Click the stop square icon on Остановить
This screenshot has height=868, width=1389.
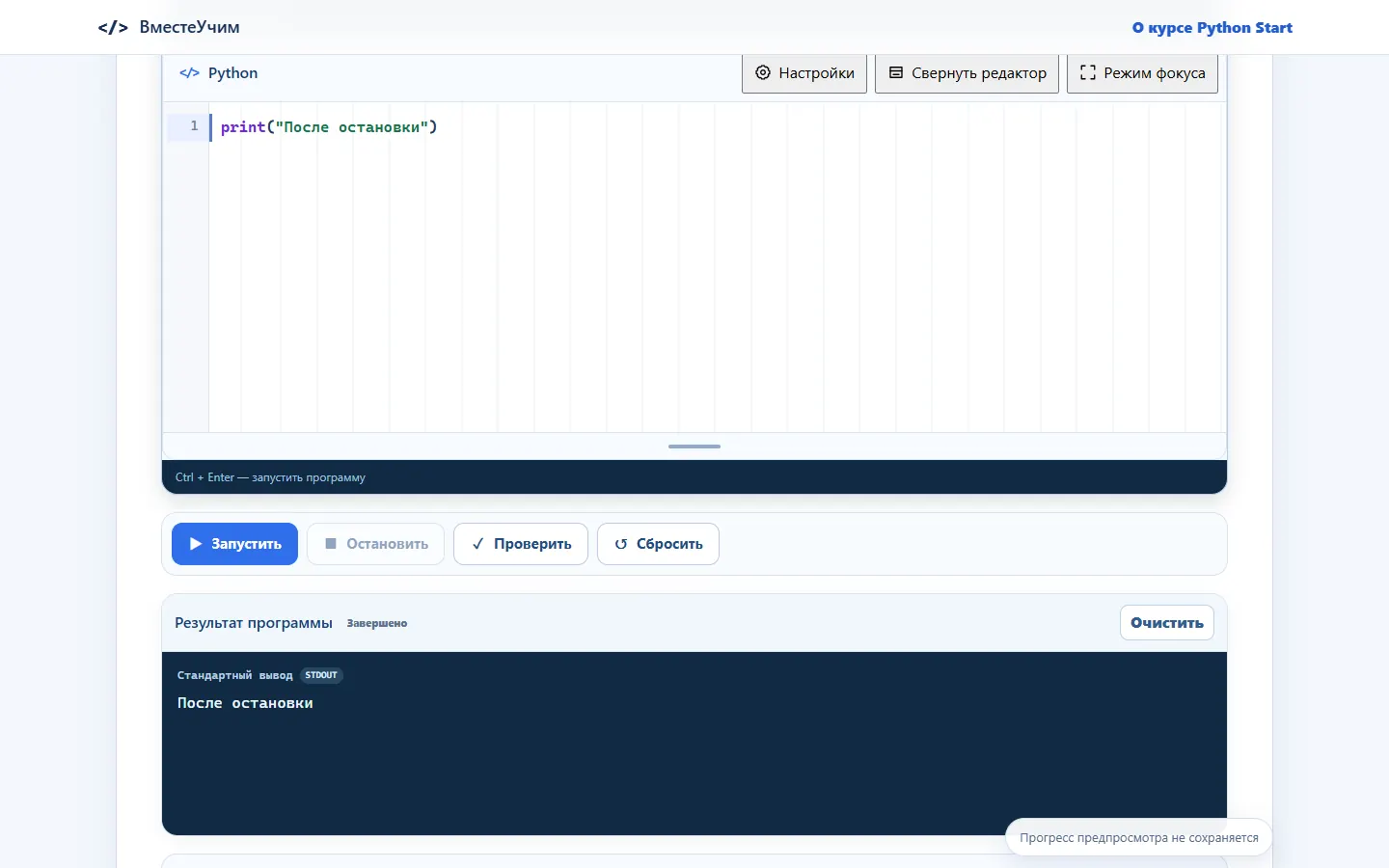tap(331, 544)
